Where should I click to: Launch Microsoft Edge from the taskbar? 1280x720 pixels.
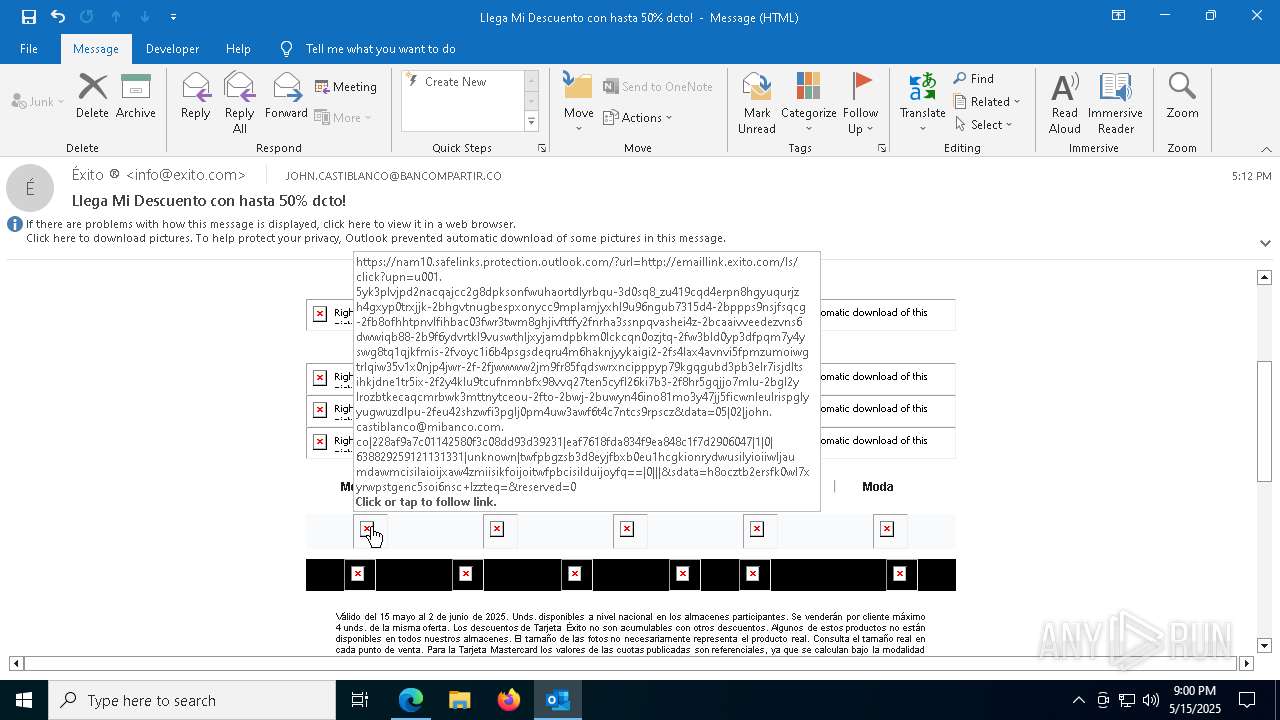(x=411, y=700)
